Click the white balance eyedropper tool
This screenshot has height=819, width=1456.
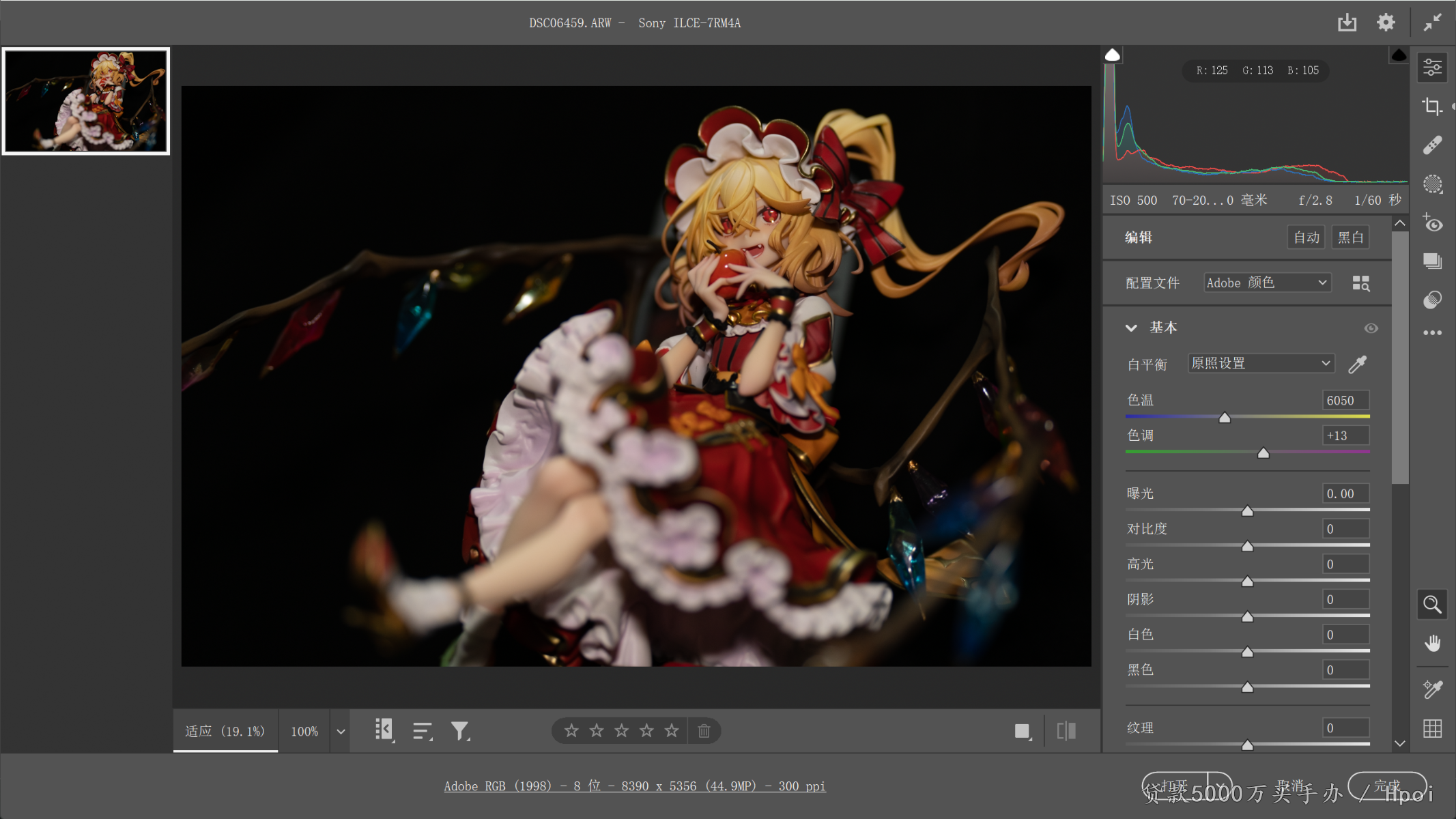1358,364
